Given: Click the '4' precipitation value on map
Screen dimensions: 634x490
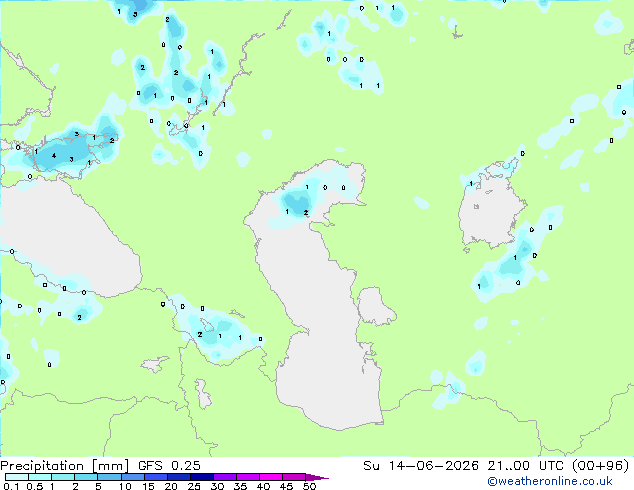Looking at the screenshot, I should point(54,156).
